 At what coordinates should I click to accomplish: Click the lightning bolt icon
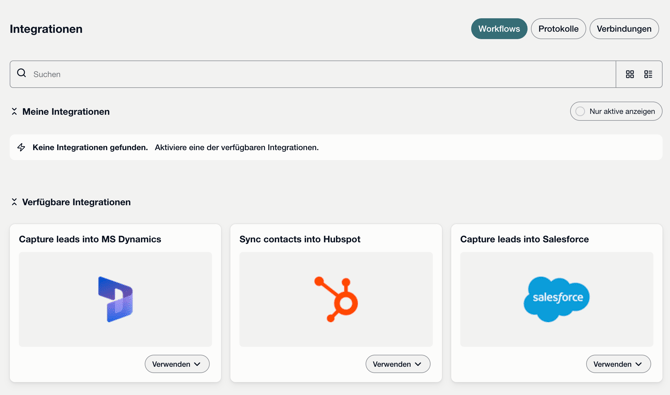click(x=21, y=147)
